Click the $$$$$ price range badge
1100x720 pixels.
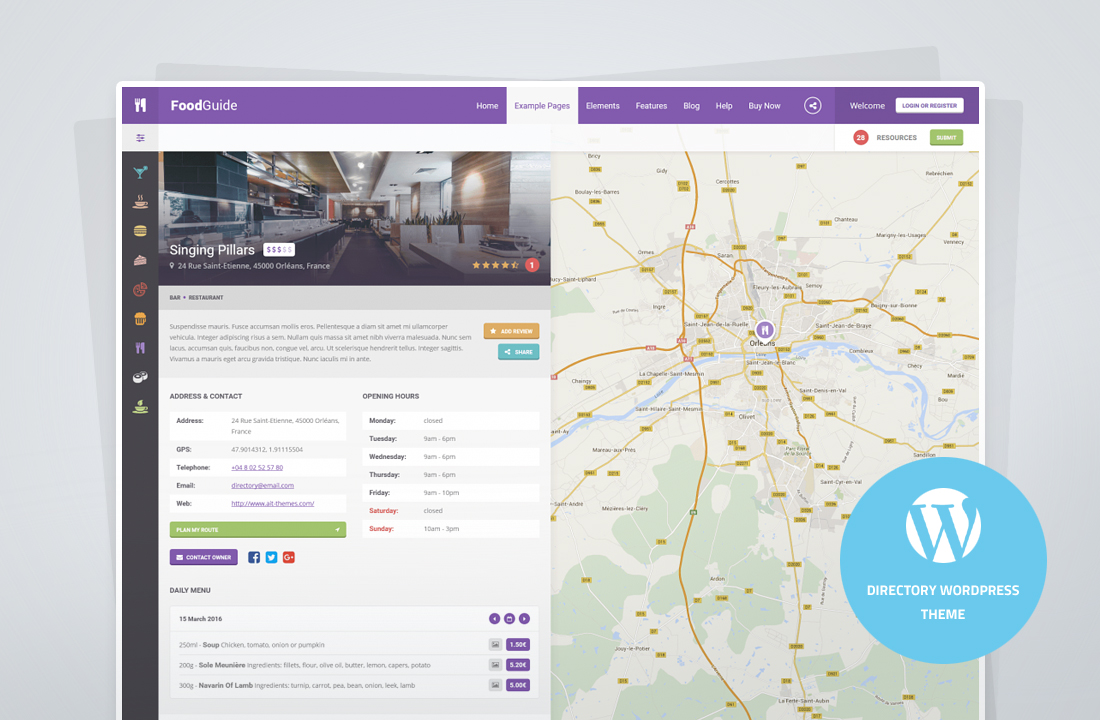pyautogui.click(x=279, y=249)
